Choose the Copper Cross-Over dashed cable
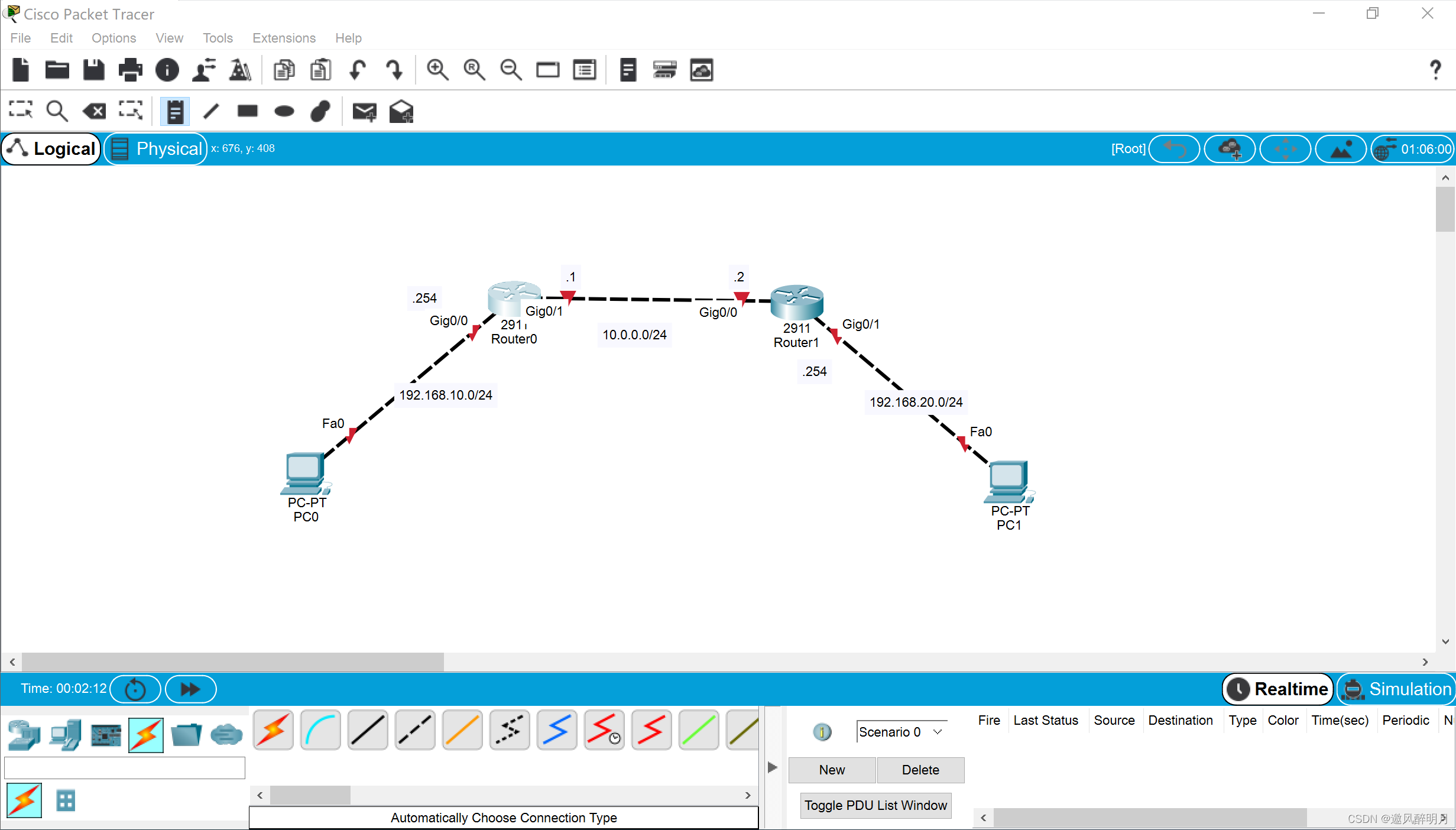 (414, 730)
